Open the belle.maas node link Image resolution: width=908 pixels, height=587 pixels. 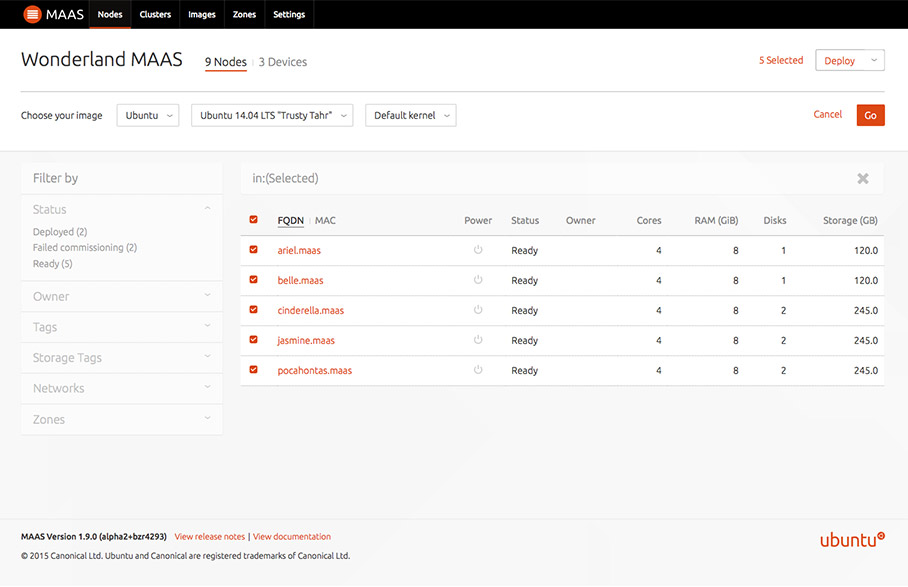[301, 281]
